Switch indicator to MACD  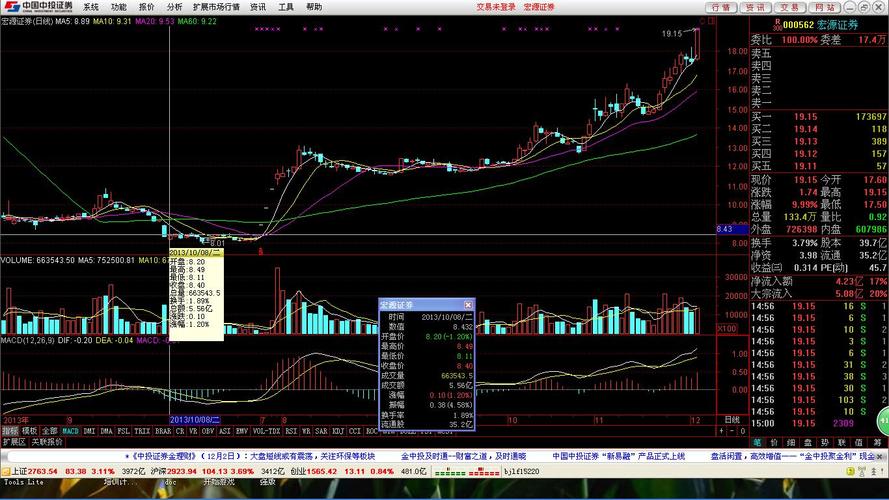(70, 431)
